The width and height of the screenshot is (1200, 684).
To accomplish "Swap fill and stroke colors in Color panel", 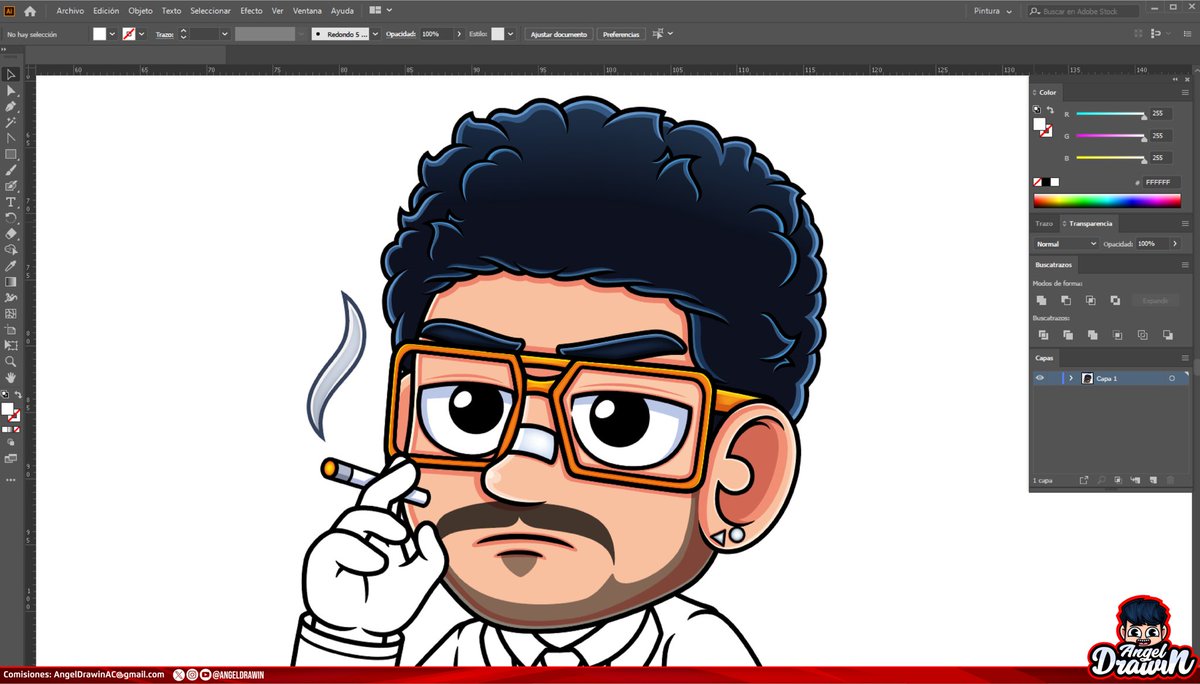I will 1050,109.
